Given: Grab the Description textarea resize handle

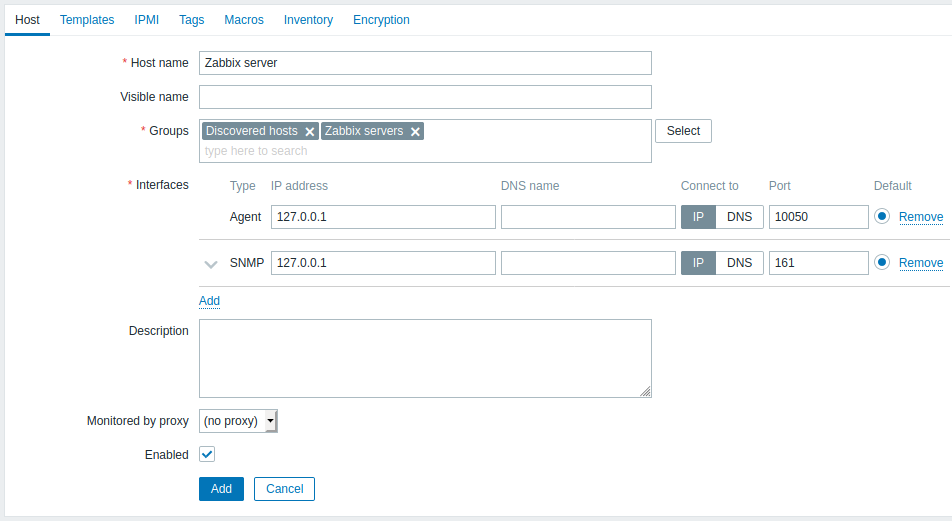Looking at the screenshot, I should 645,392.
